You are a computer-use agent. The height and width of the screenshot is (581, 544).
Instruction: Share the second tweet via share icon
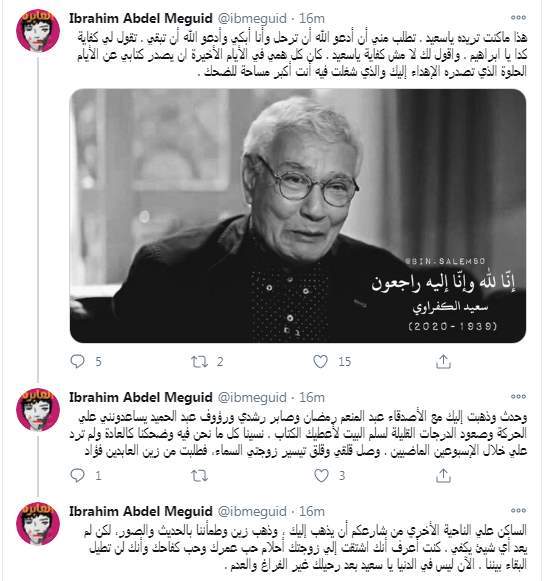point(443,475)
